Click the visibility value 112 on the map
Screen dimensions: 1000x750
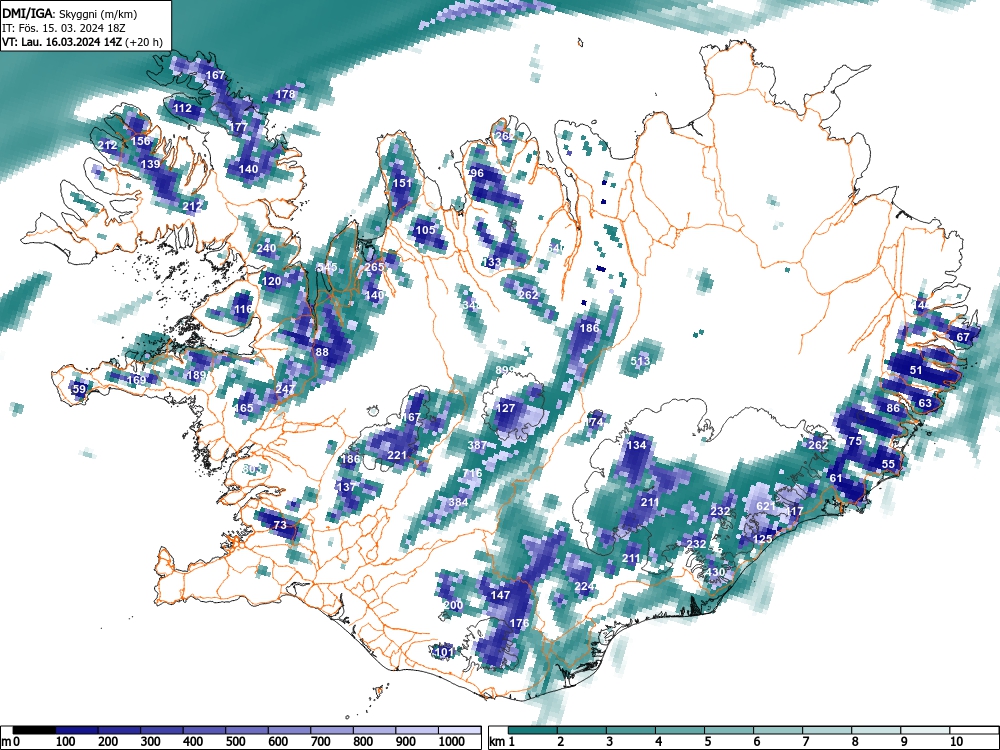182,108
